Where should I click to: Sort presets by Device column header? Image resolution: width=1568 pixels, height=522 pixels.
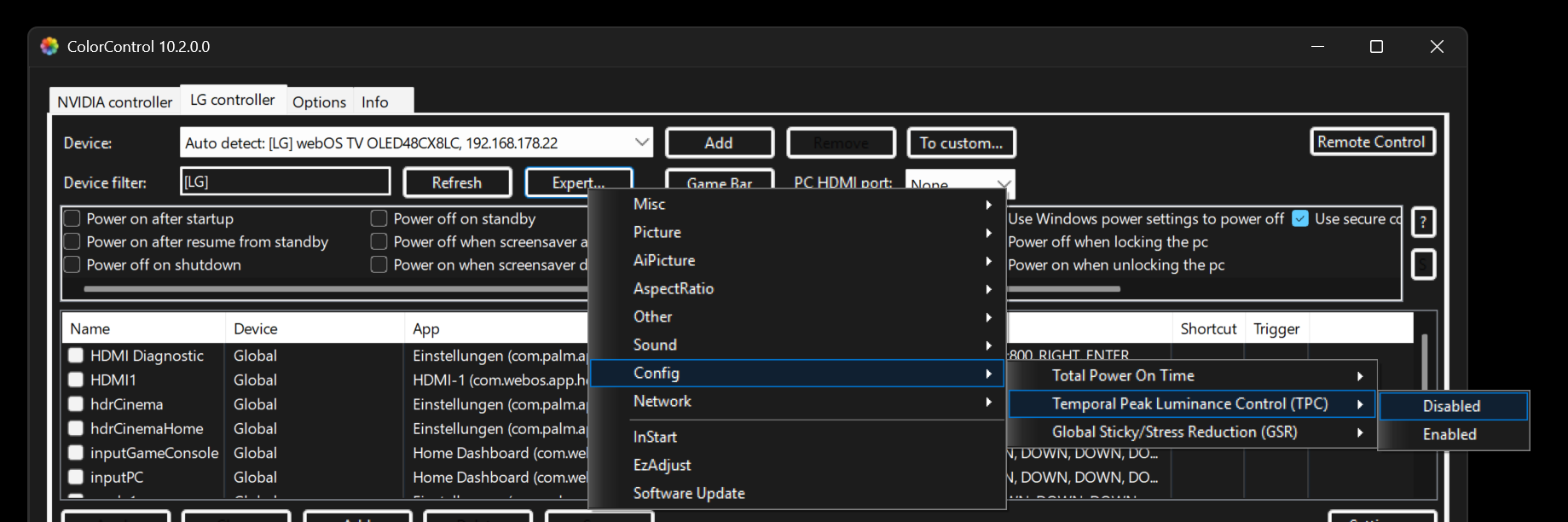pyautogui.click(x=314, y=328)
